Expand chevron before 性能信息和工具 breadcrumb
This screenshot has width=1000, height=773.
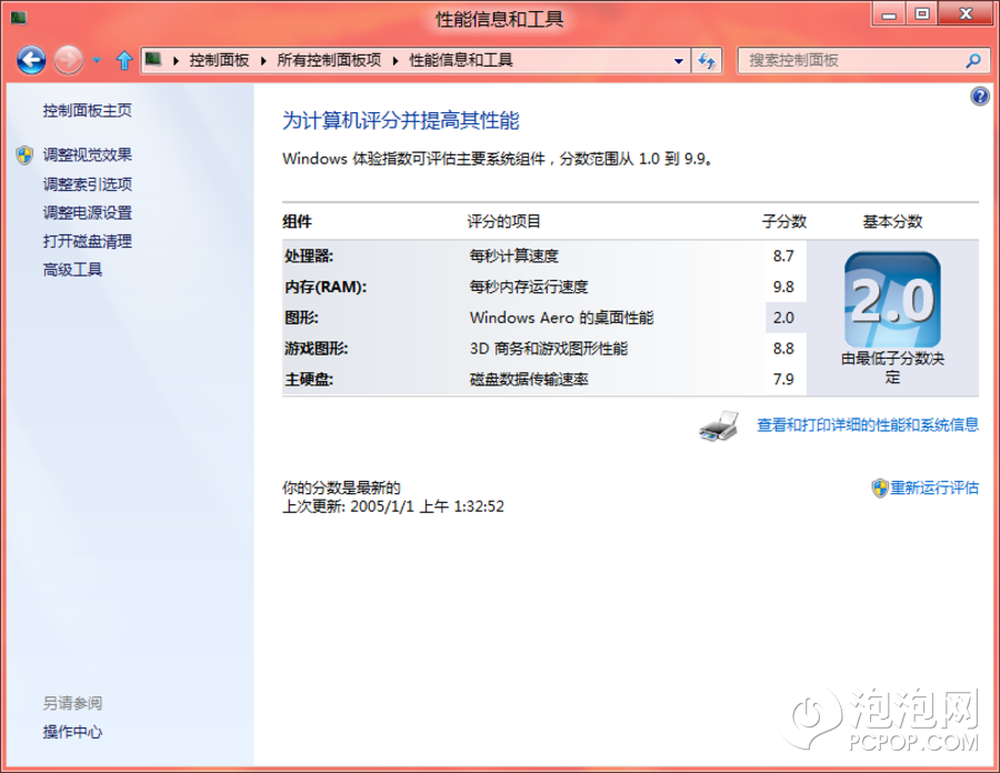click(395, 61)
